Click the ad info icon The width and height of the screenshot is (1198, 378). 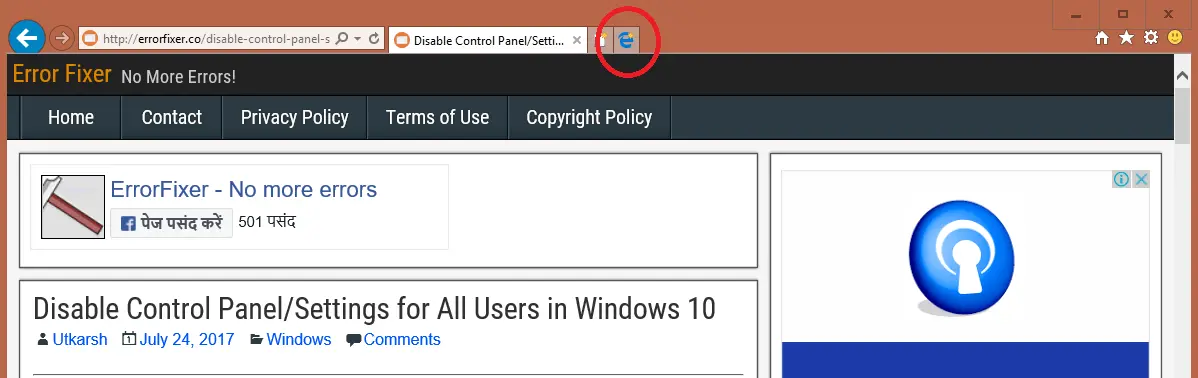pyautogui.click(x=1121, y=179)
